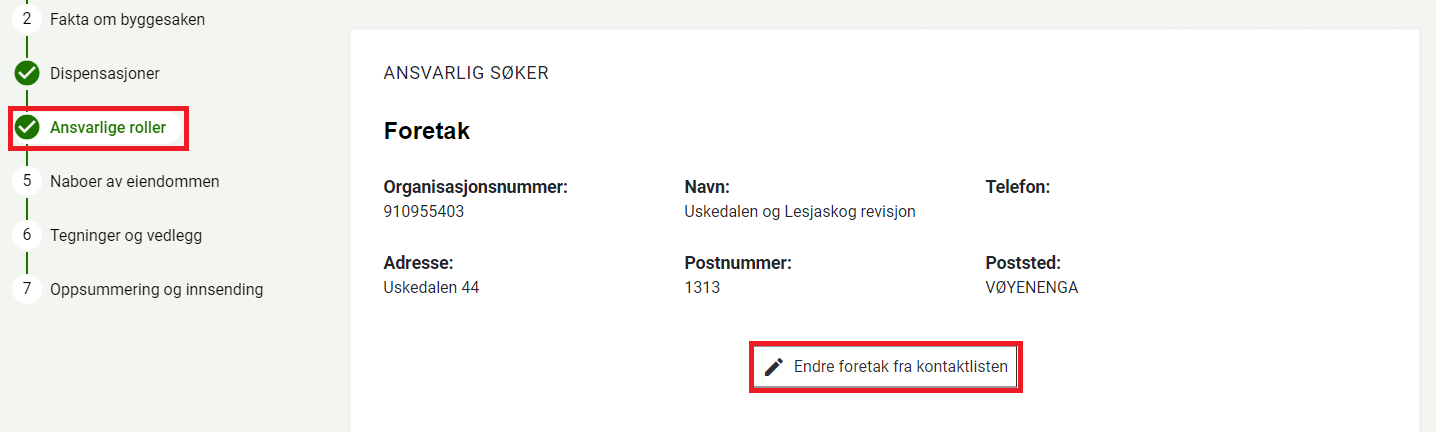The image size is (1436, 432).
Task: Click the step 2 number circle
Action: (x=27, y=19)
